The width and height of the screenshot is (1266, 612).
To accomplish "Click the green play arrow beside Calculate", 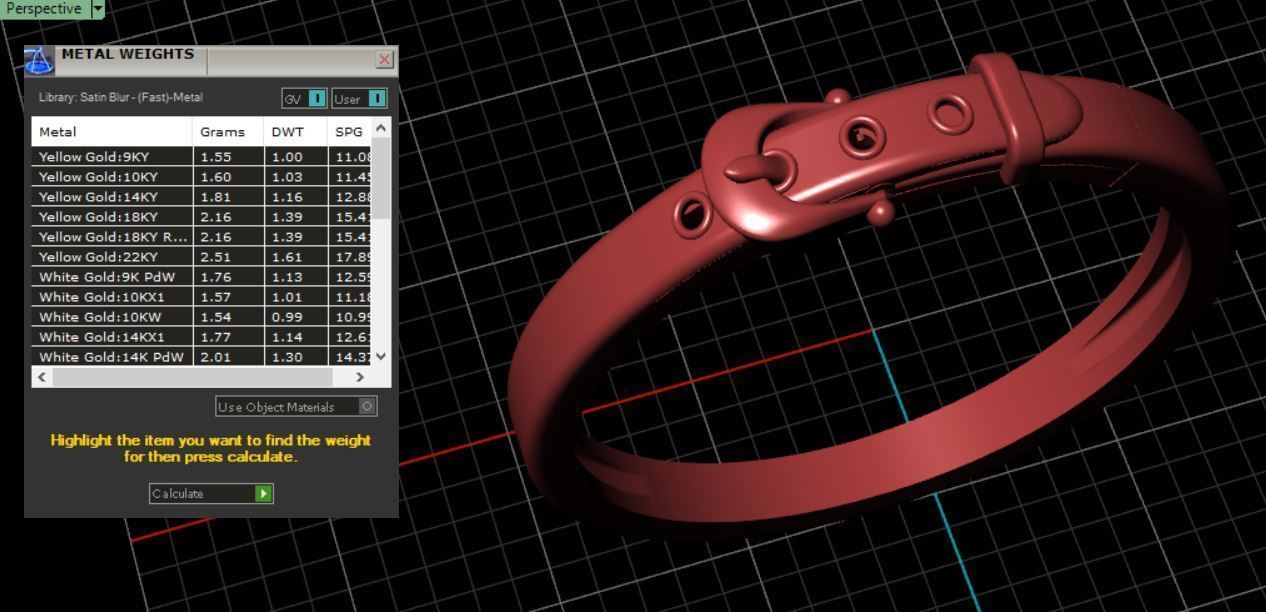I will [x=263, y=493].
